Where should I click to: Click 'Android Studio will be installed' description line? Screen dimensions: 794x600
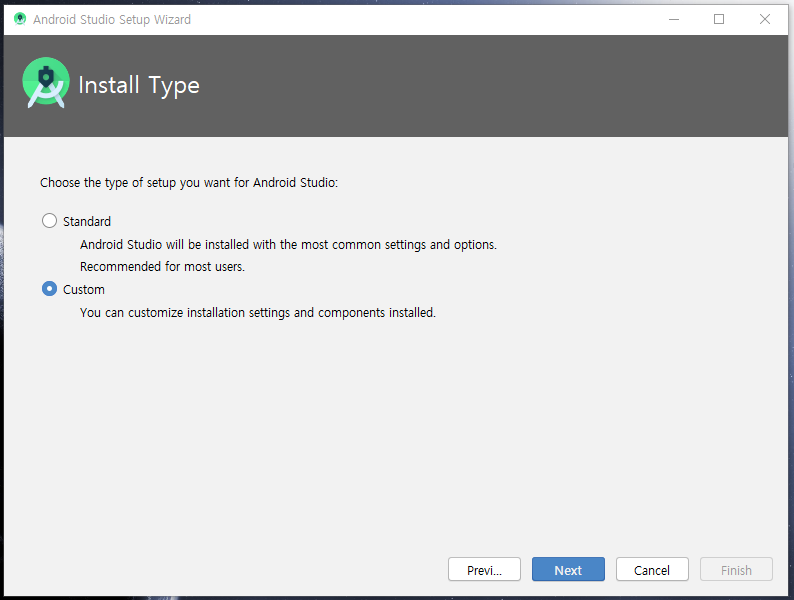point(288,245)
